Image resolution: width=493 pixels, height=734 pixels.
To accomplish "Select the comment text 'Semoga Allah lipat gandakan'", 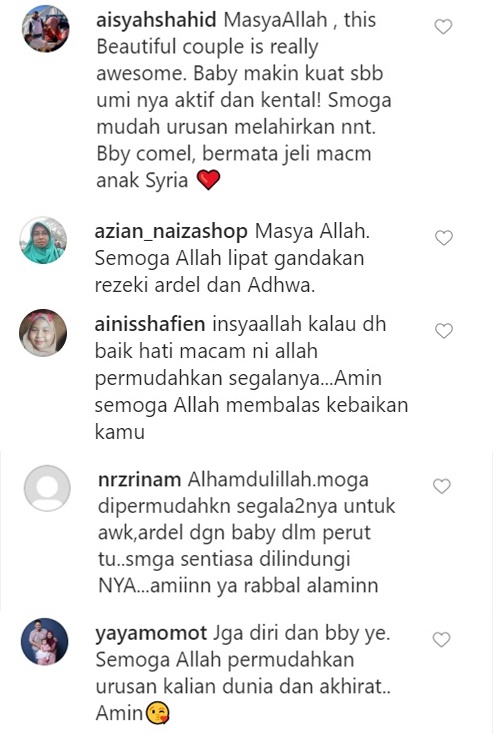I will click(229, 258).
